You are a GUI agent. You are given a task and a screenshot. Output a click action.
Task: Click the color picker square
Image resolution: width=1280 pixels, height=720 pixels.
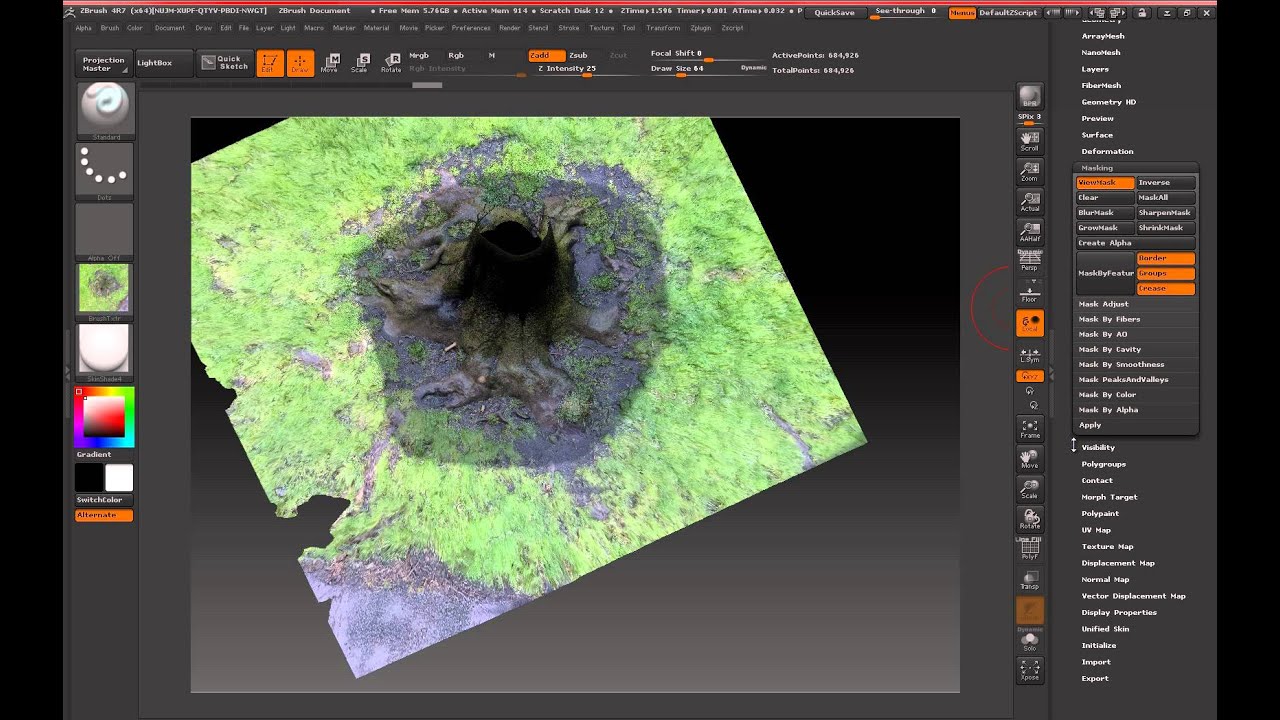103,417
